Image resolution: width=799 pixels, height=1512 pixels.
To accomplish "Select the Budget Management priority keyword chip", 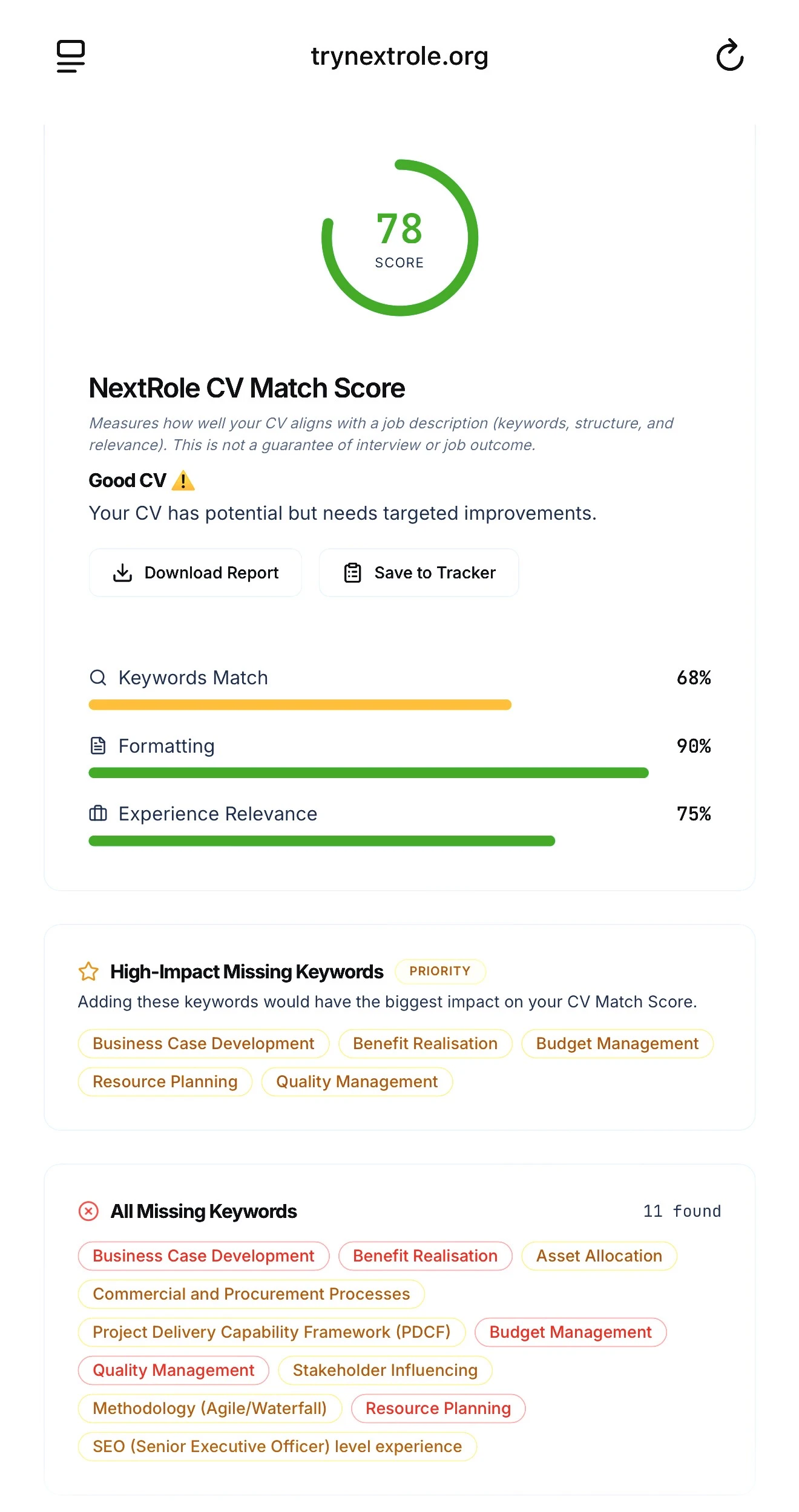I will tap(617, 1044).
